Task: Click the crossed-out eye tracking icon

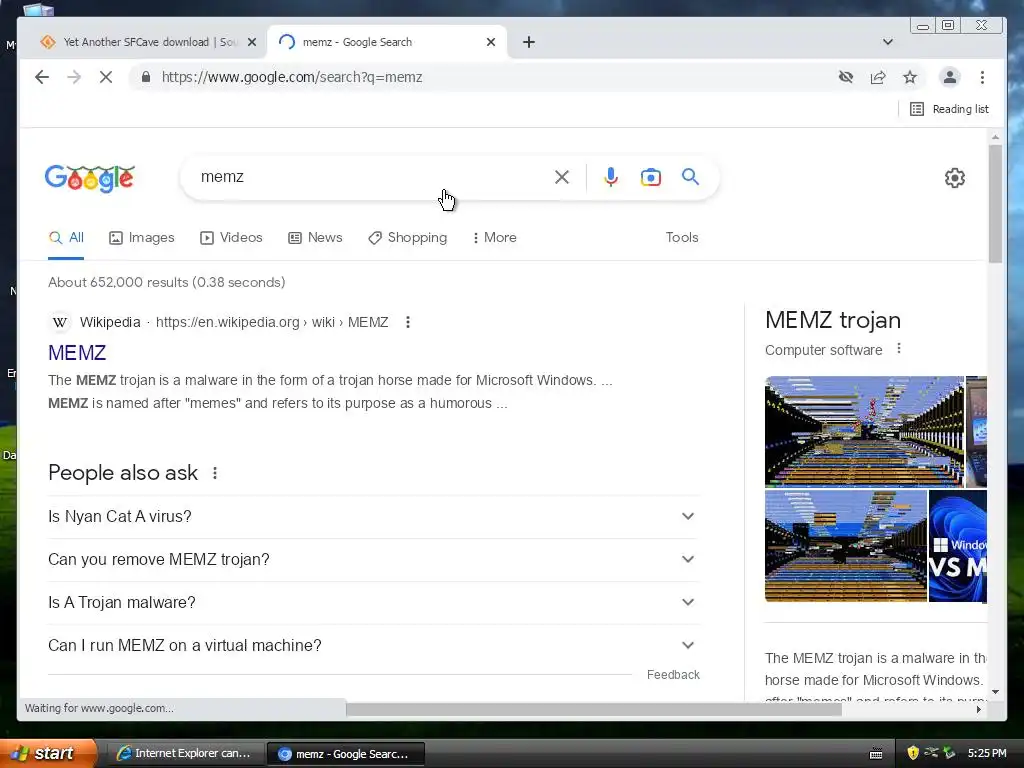Action: click(x=846, y=77)
